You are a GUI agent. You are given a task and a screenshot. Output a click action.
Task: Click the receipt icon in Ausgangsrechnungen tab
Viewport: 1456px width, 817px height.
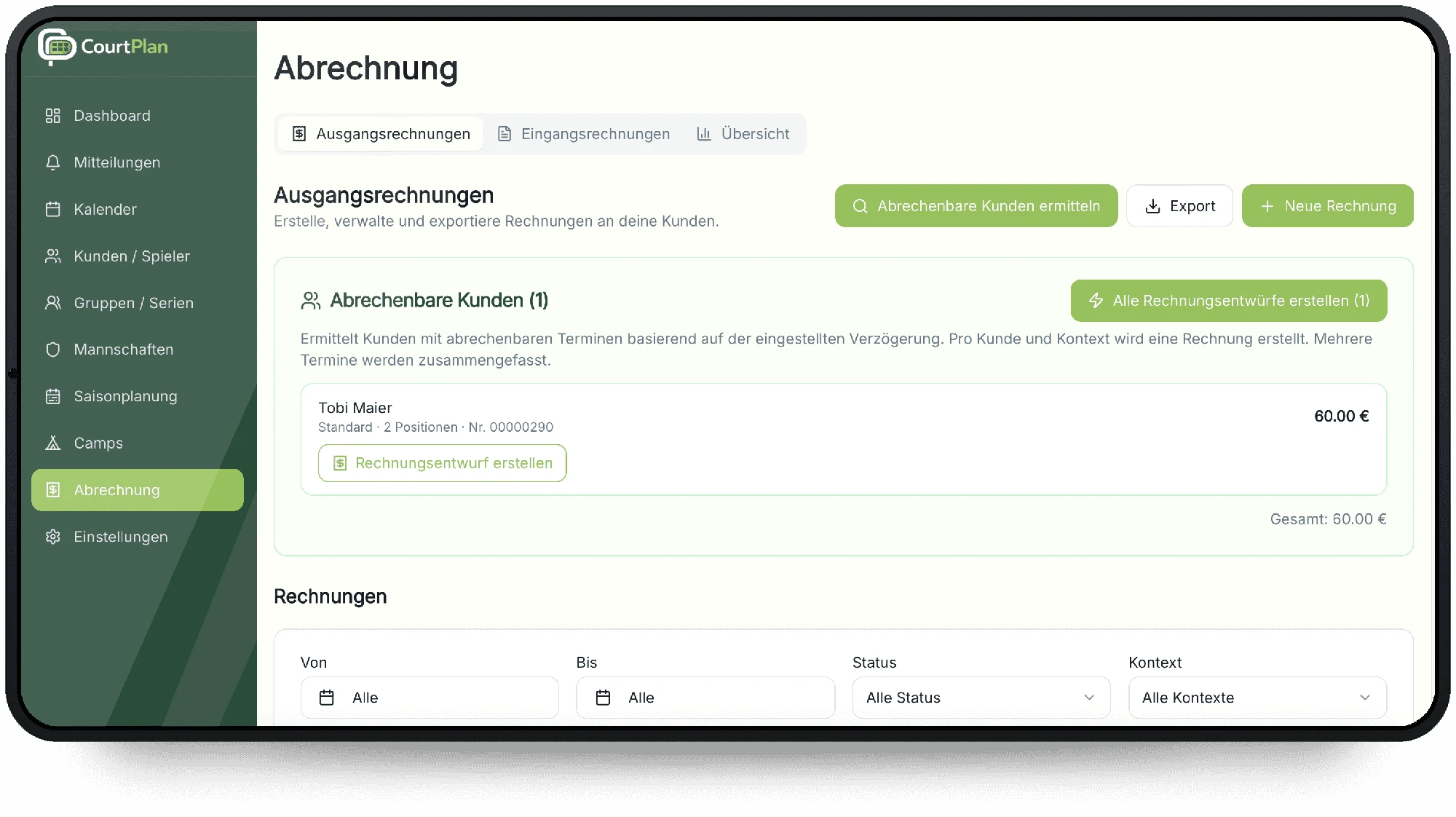[x=299, y=134]
